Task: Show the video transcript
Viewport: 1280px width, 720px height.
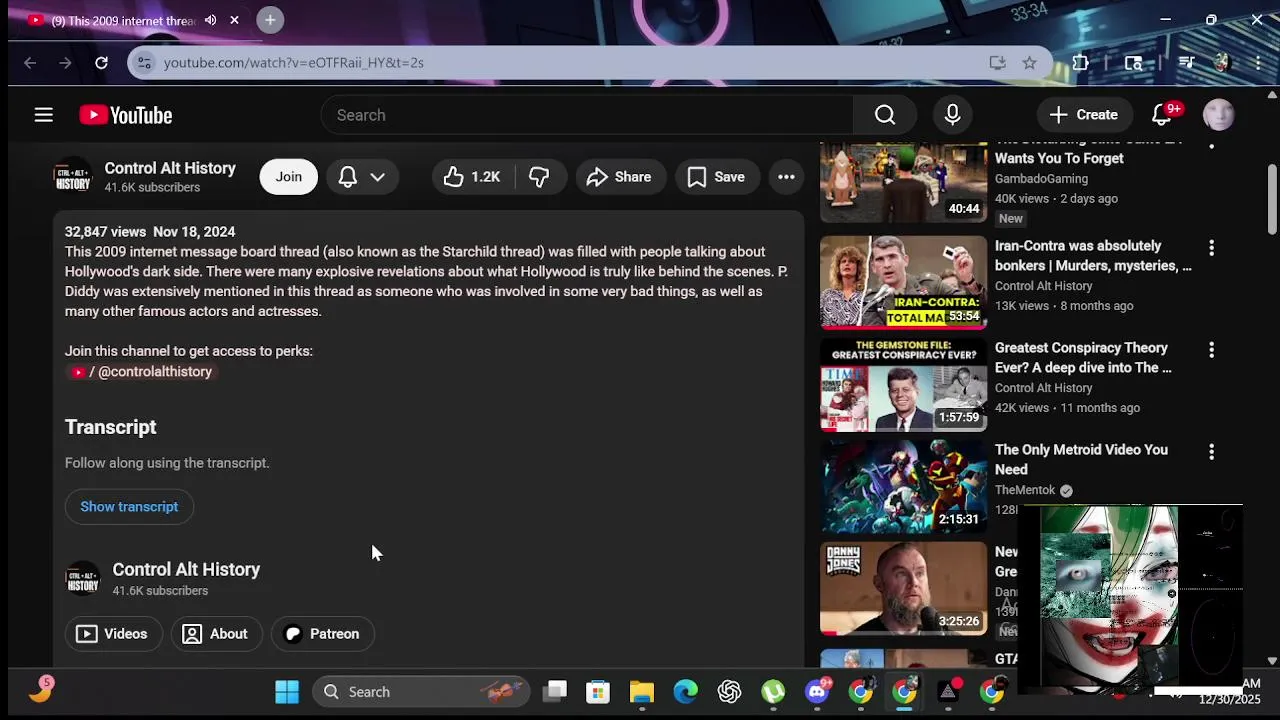Action: [x=129, y=507]
